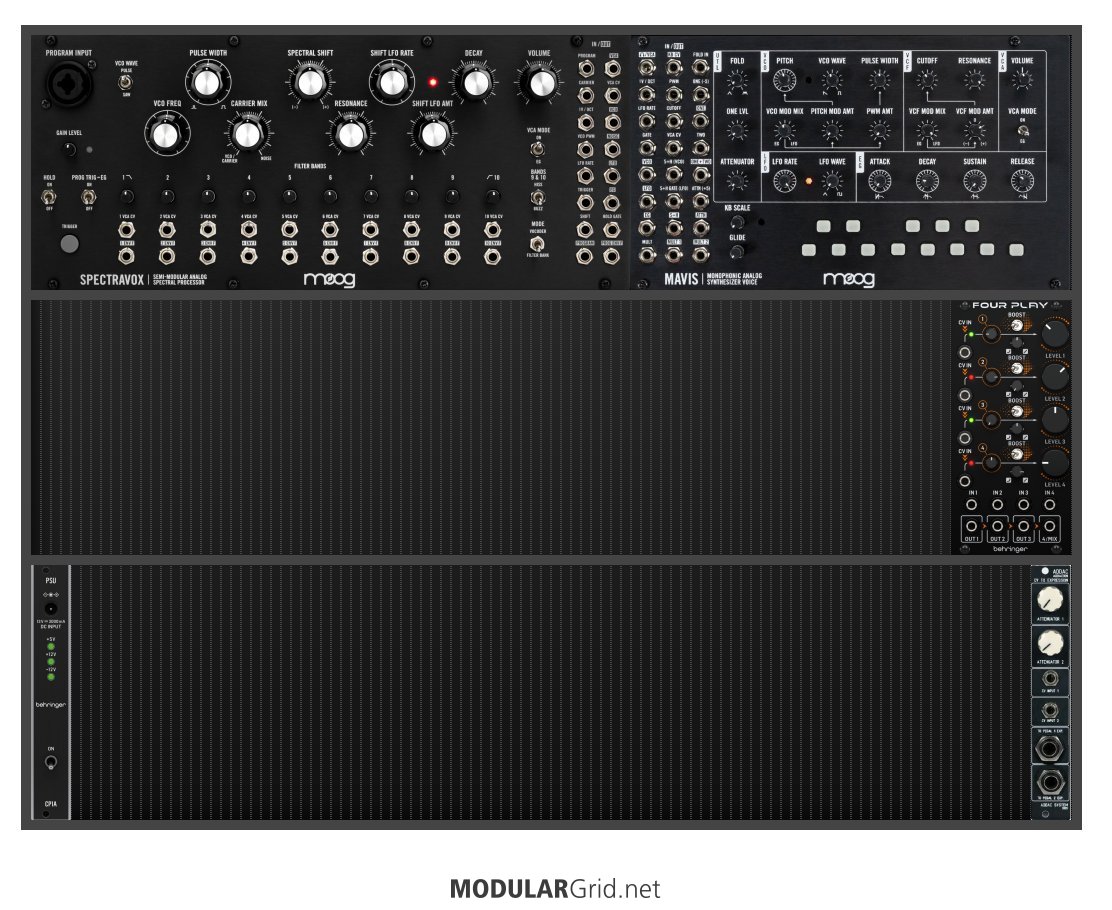The image size is (1112, 910).
Task: Click the Mavis VCO Wave knob
Action: click(x=832, y=81)
